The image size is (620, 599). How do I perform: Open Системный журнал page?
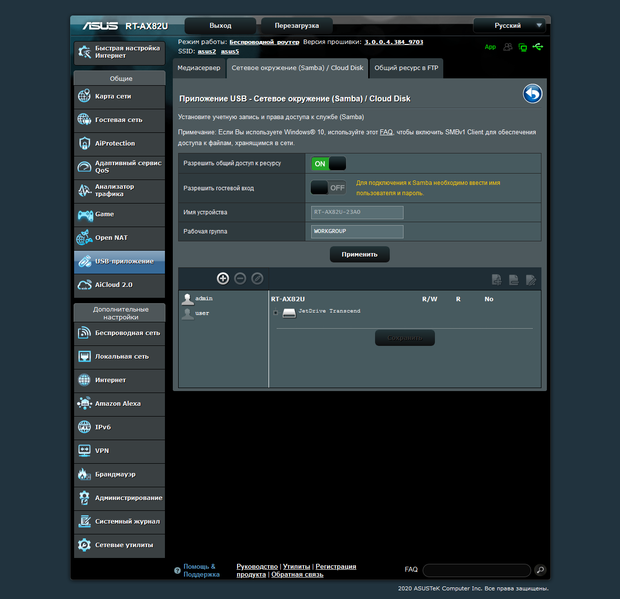tap(119, 522)
